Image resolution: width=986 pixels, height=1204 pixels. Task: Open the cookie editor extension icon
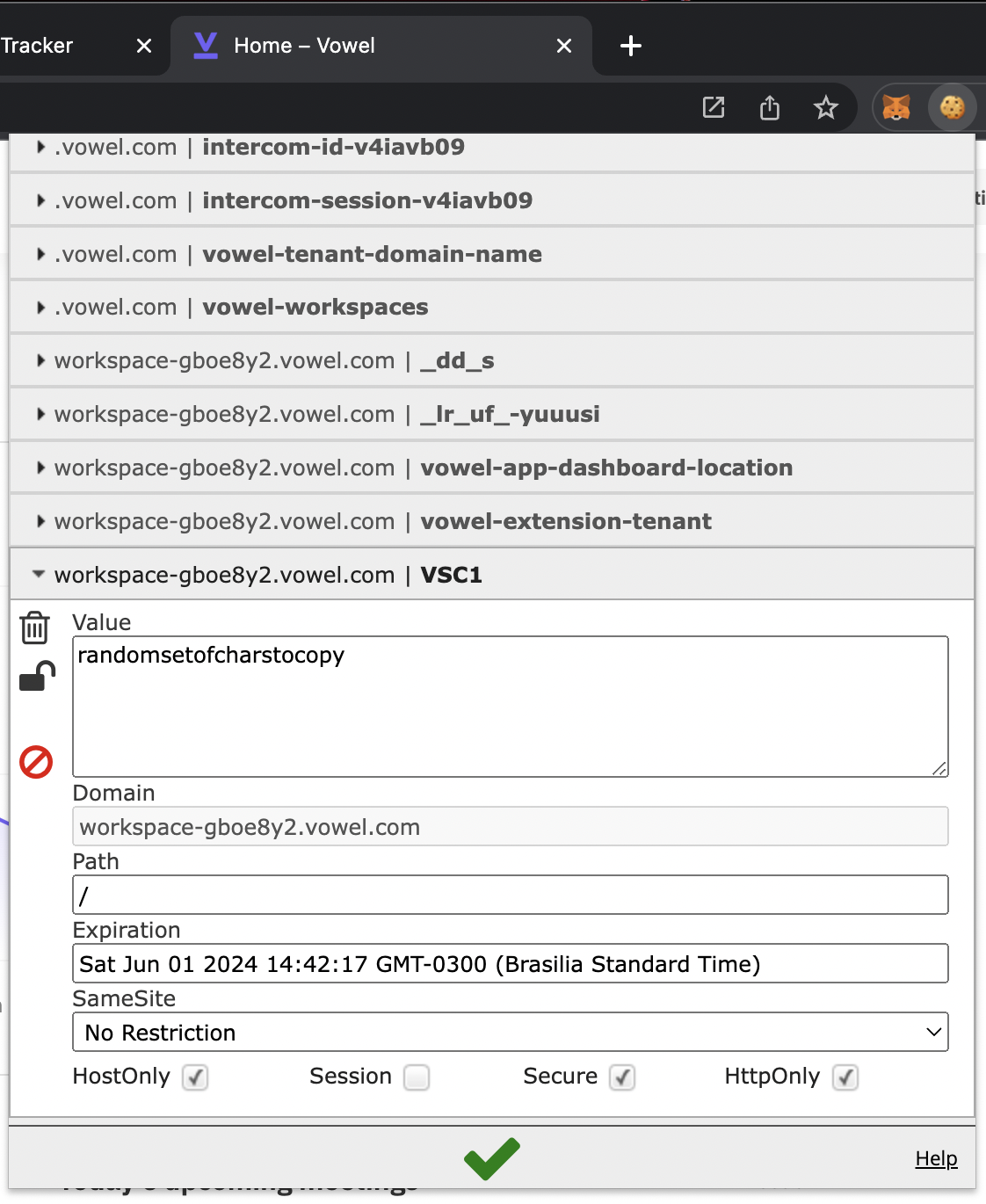click(x=952, y=106)
